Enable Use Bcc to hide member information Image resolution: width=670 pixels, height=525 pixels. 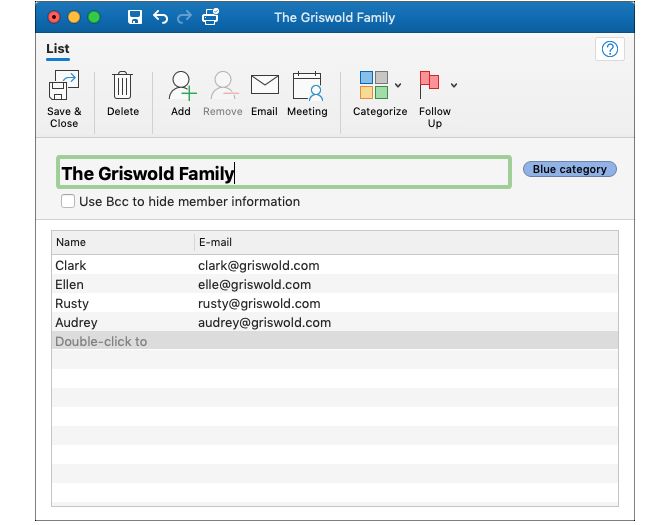click(68, 201)
